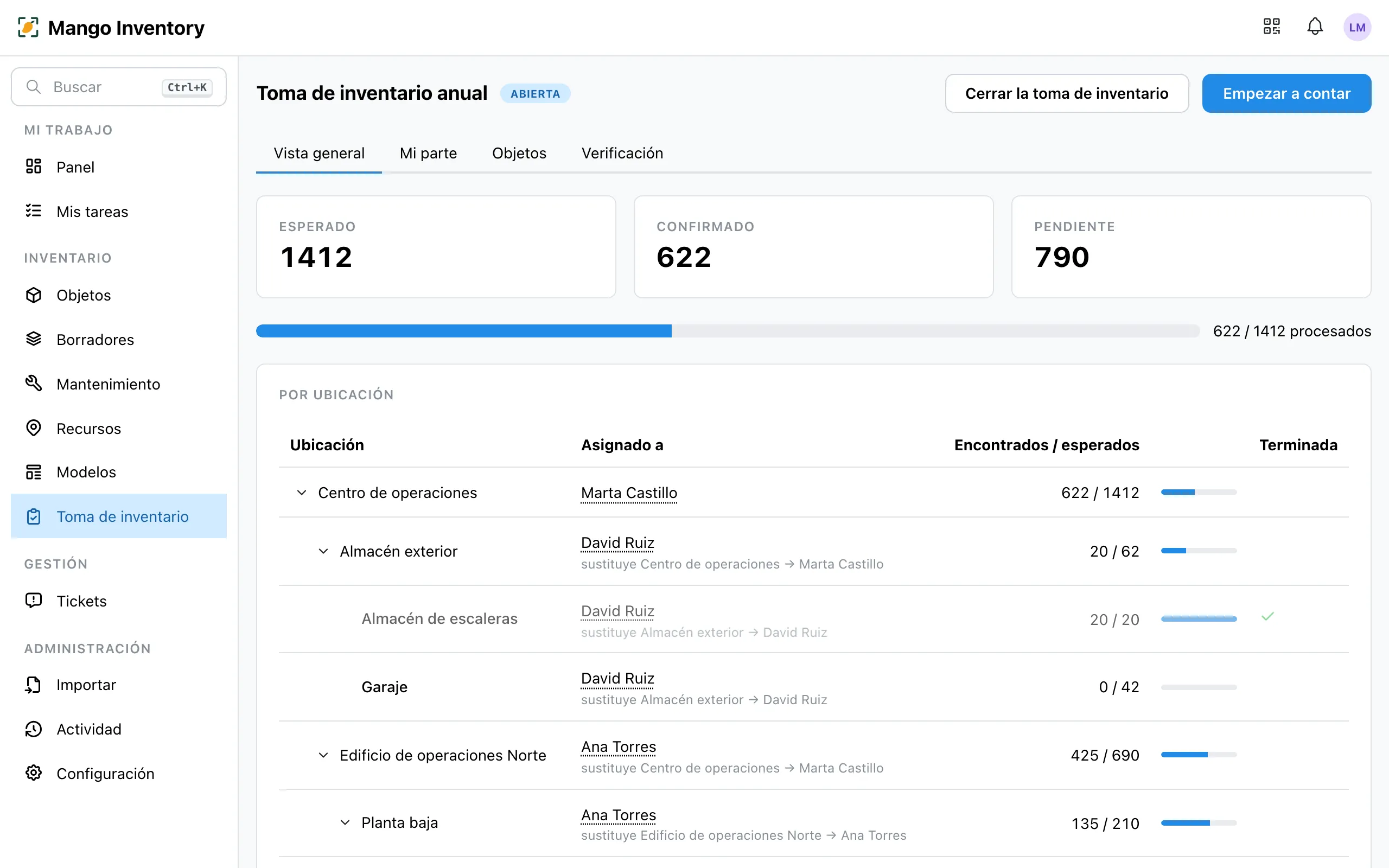Screen dimensions: 1389x868
Task: Collapse the Centro de operaciones row
Action: coord(301,493)
